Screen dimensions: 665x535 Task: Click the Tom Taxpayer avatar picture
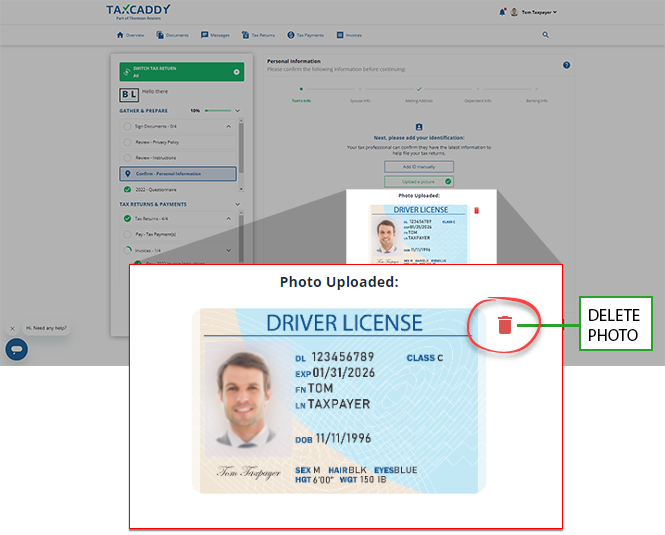514,12
